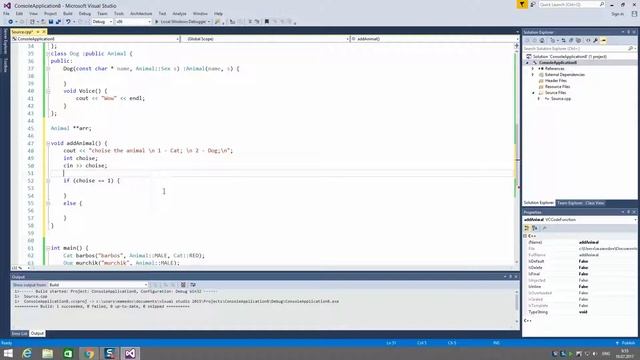Open the ConsoleApplication8 project scope dropdown
The height and width of the screenshot is (360, 640).
pos(96,39)
